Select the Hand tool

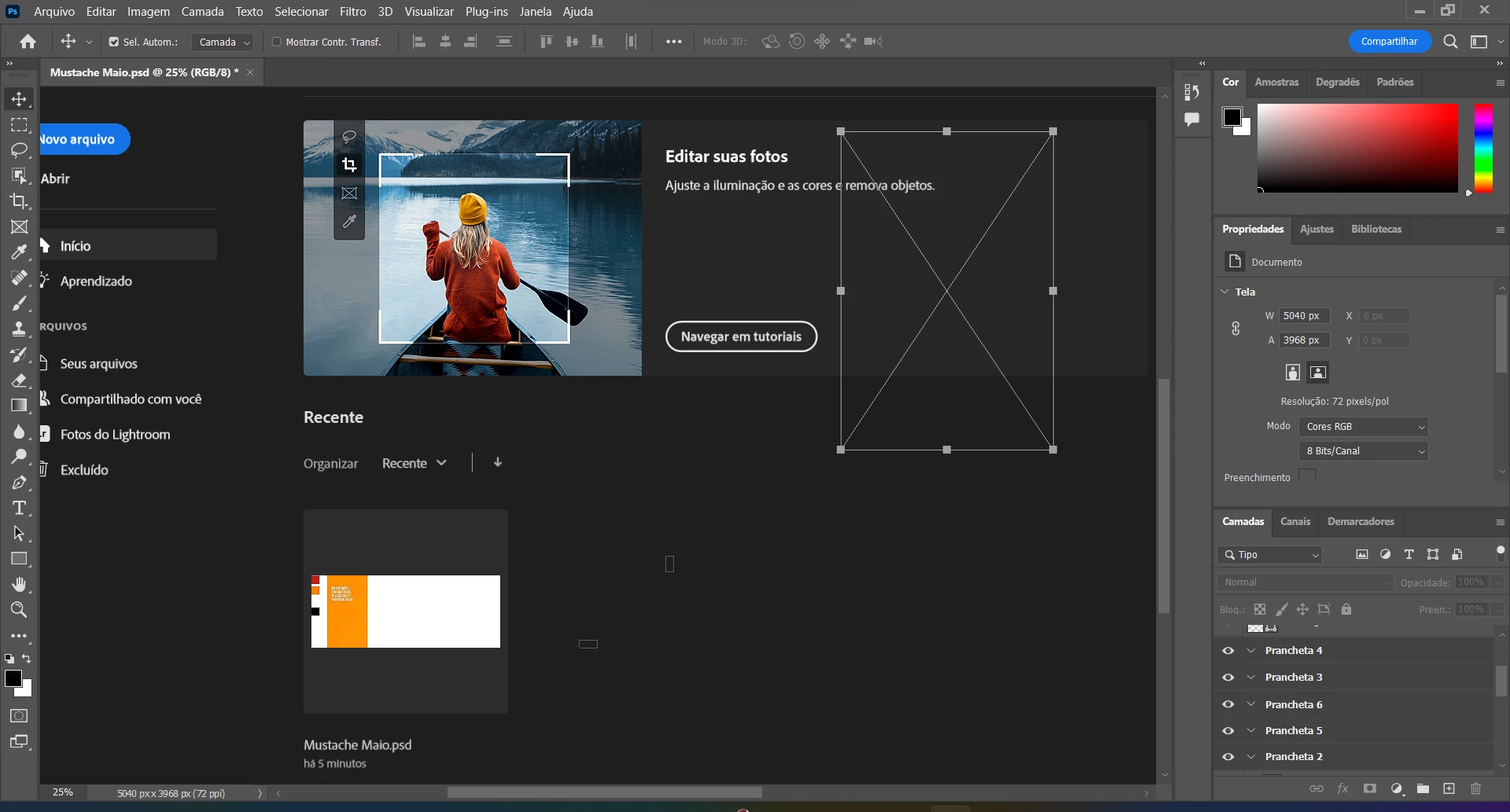click(x=19, y=584)
